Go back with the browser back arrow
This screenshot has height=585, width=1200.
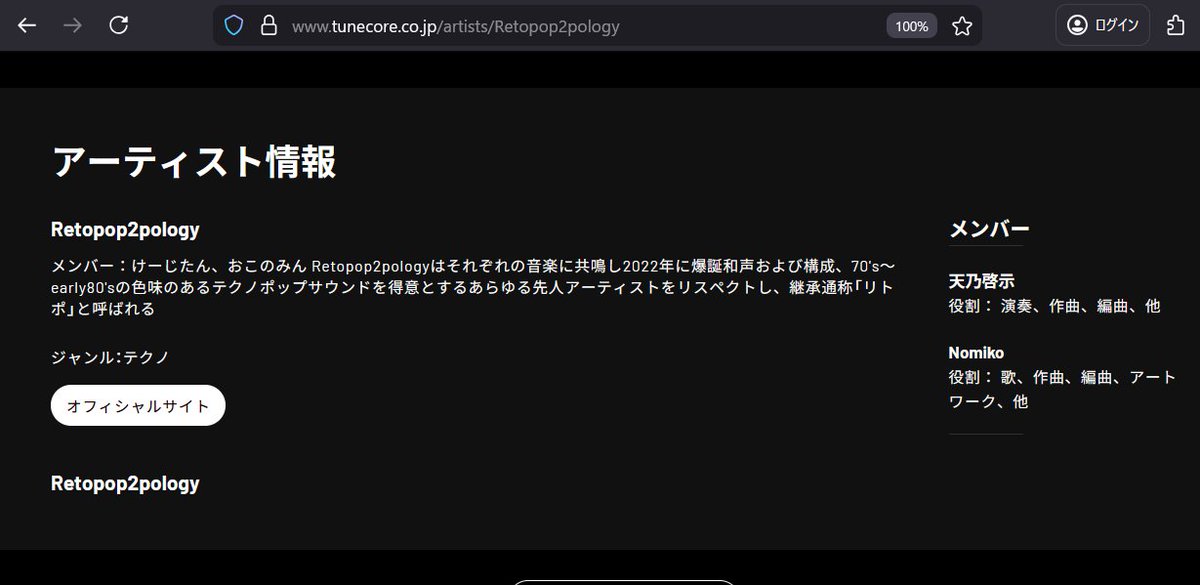click(27, 26)
